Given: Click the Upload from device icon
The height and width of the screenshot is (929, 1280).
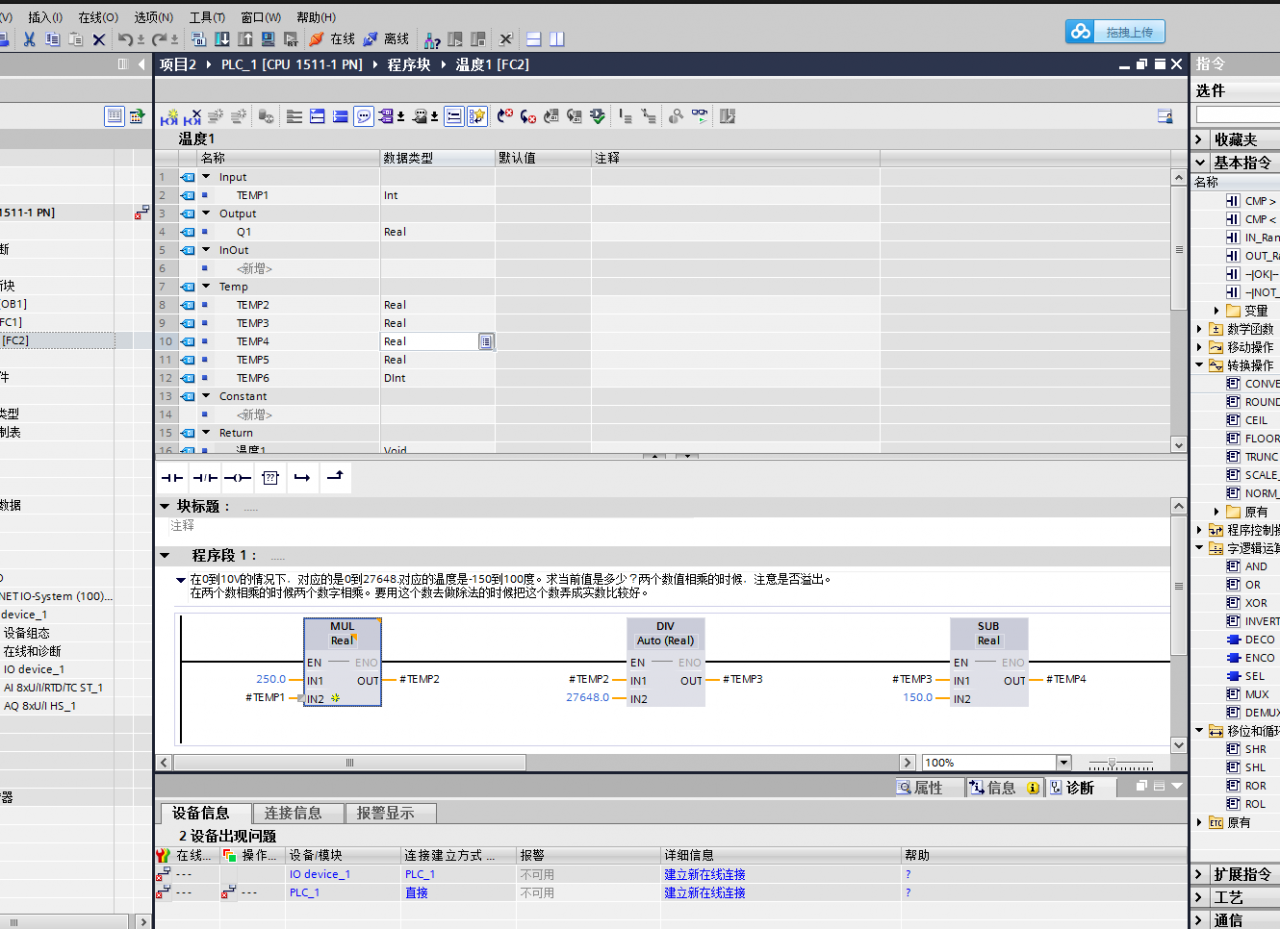Looking at the screenshot, I should click(x=245, y=39).
